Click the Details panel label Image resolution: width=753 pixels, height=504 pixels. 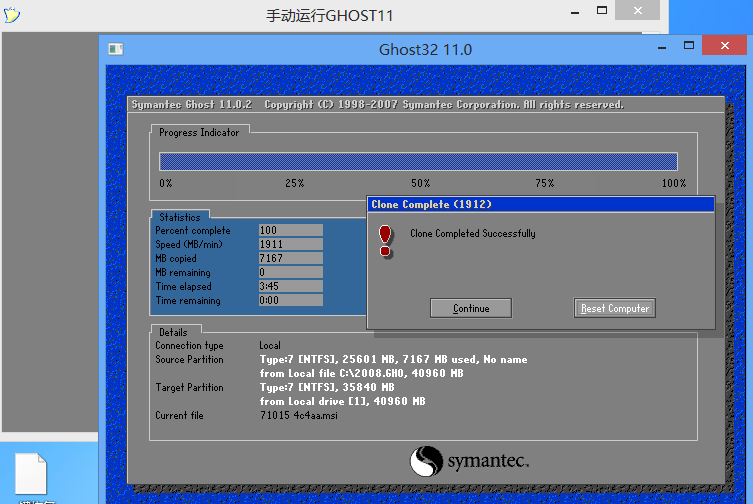point(173,332)
